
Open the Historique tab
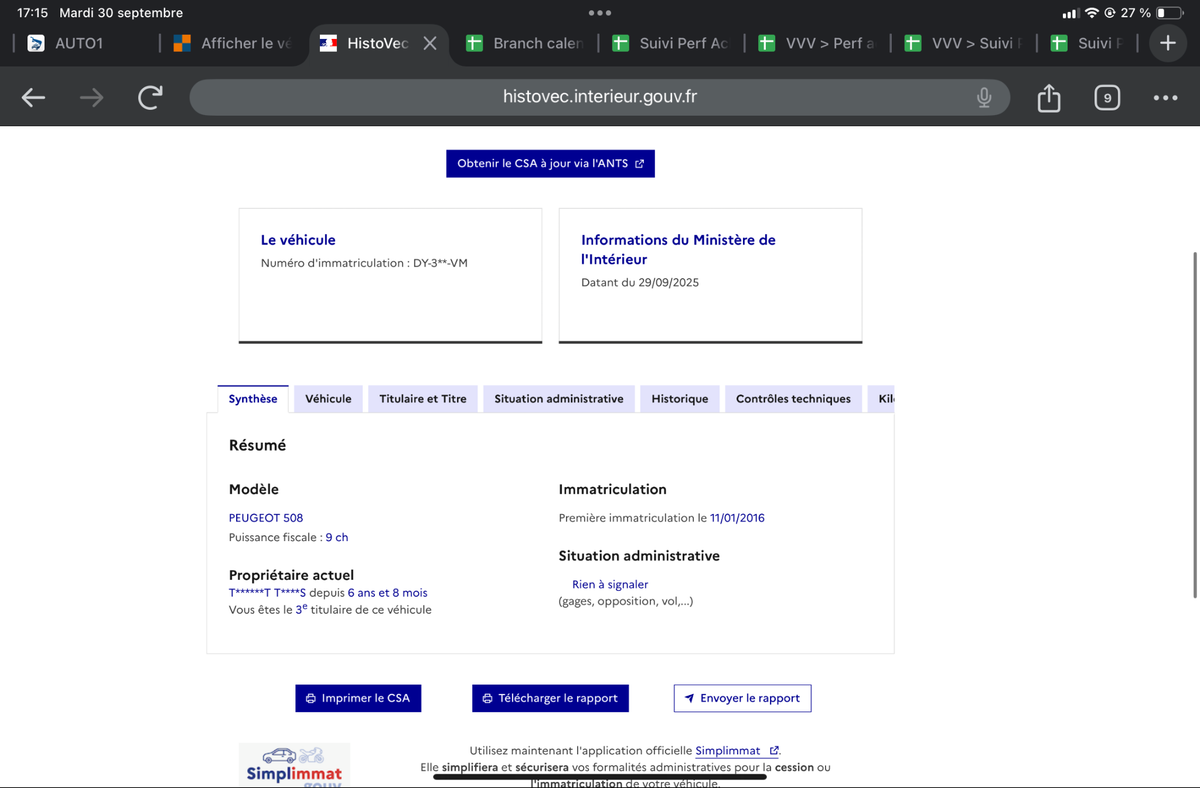coord(679,399)
